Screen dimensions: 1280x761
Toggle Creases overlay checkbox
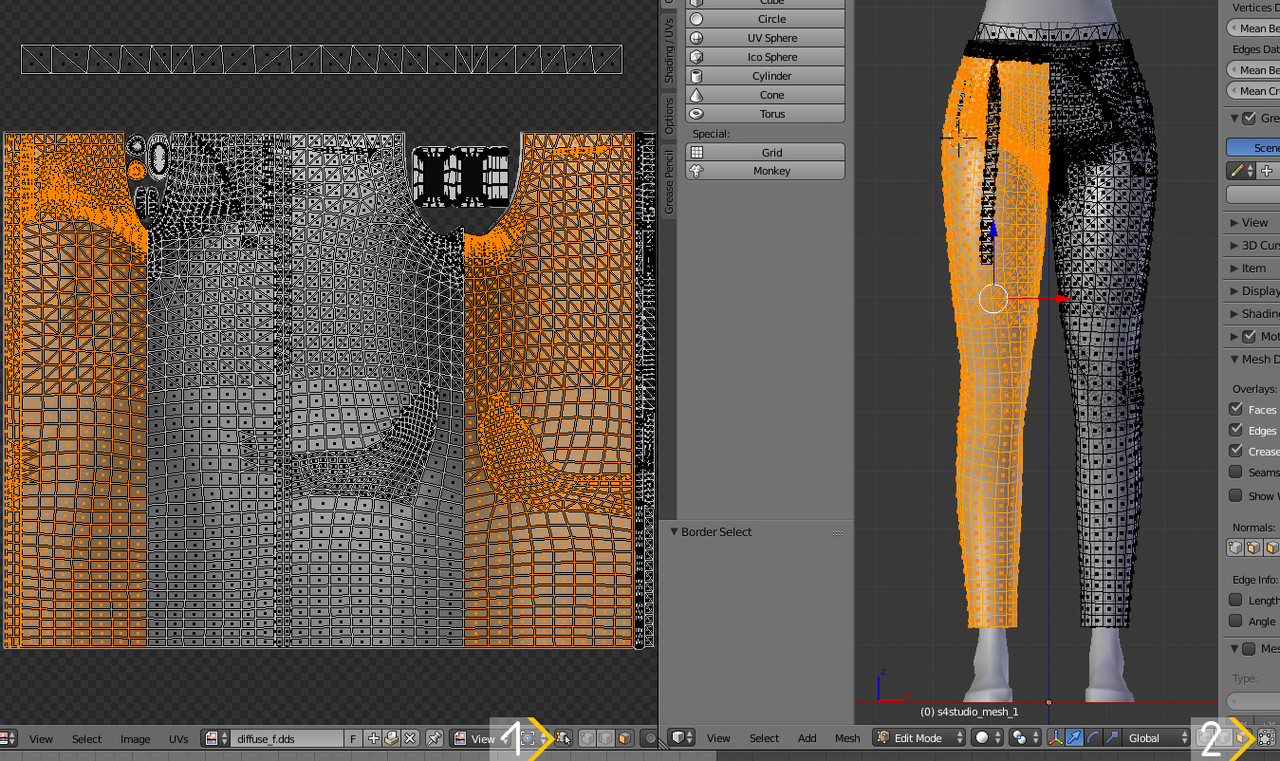click(x=1236, y=451)
